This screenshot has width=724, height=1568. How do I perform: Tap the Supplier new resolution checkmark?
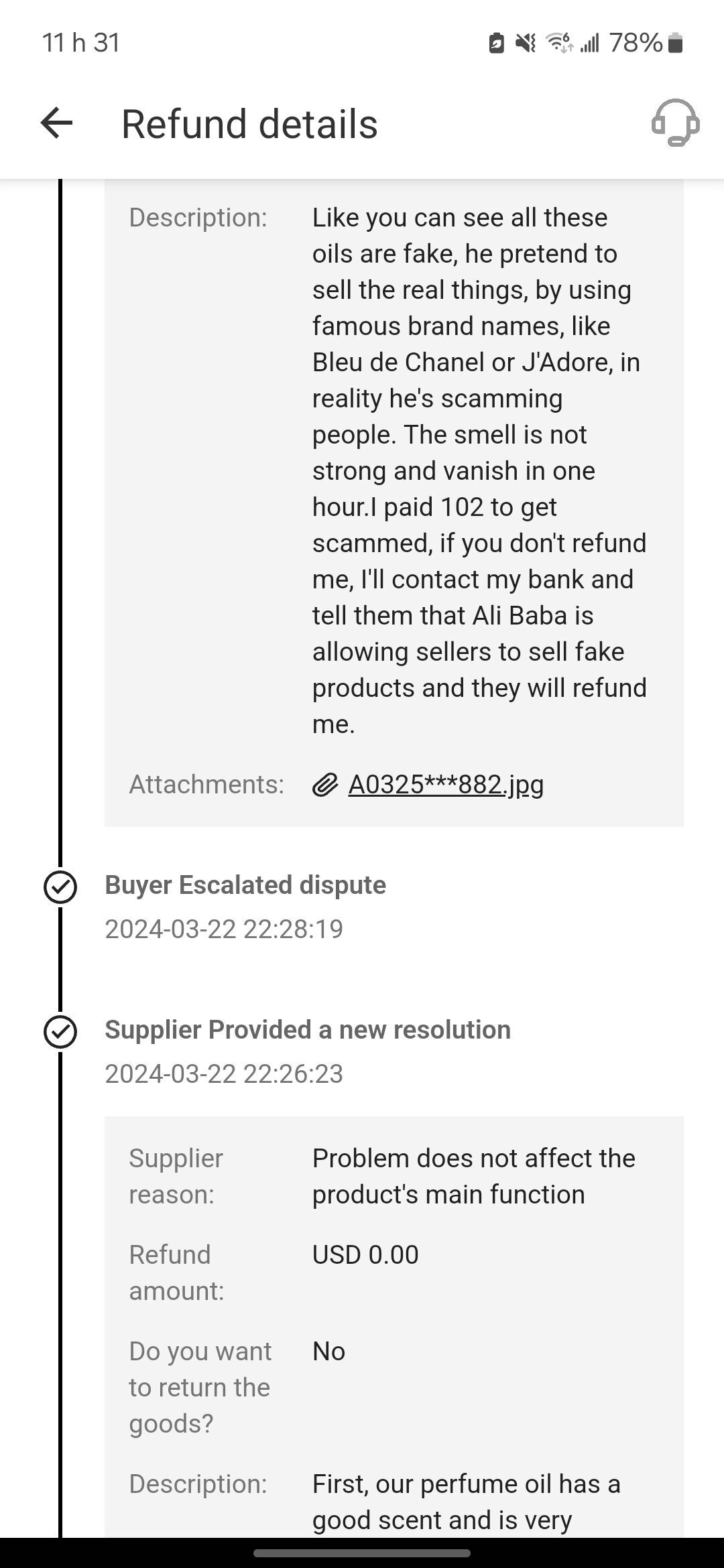click(60, 1032)
